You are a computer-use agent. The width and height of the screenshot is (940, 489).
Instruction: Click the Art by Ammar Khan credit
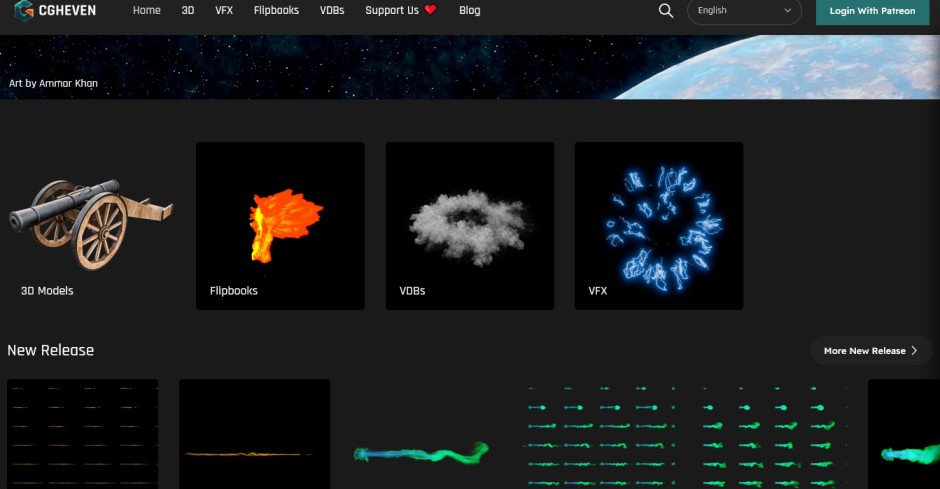click(x=53, y=83)
